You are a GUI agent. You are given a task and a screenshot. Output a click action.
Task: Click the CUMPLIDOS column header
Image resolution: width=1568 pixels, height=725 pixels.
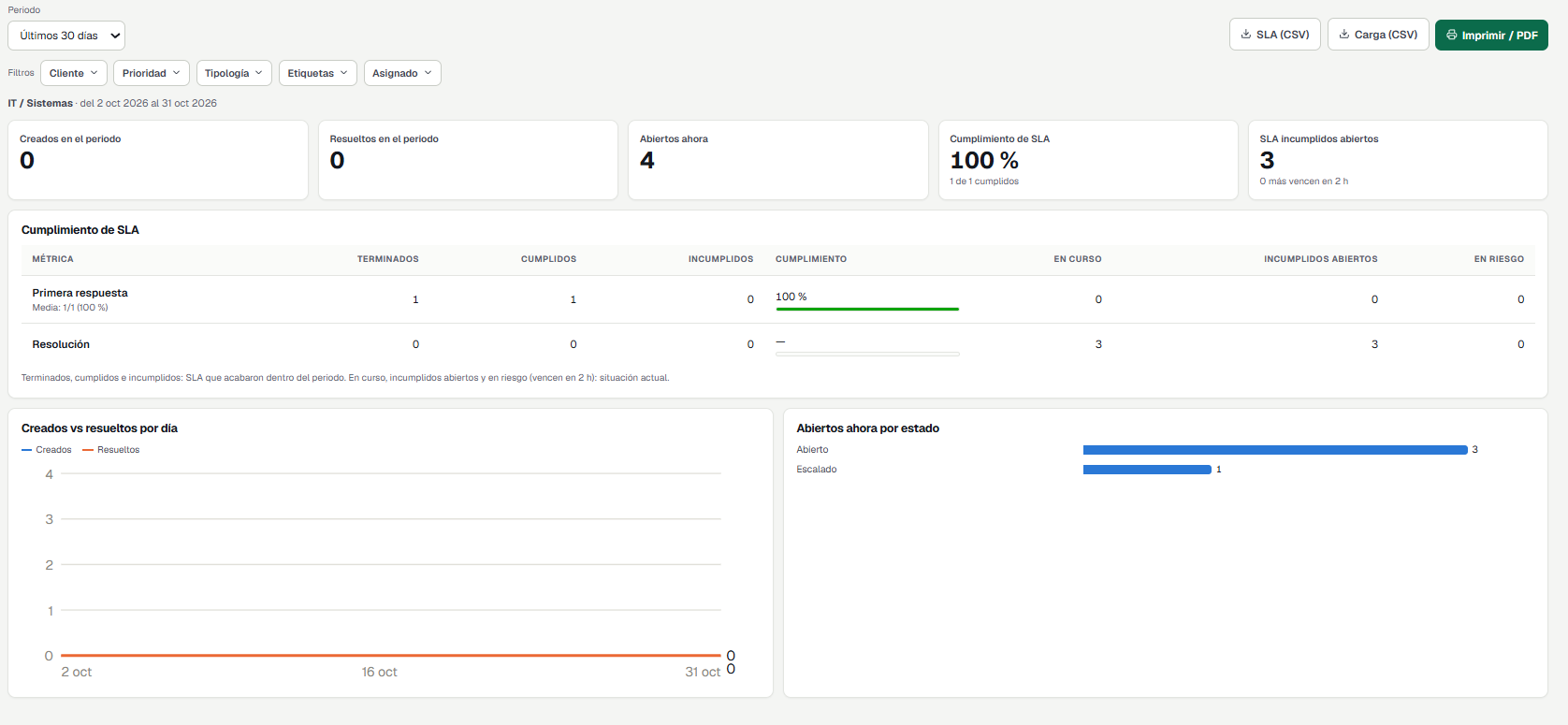point(548,259)
